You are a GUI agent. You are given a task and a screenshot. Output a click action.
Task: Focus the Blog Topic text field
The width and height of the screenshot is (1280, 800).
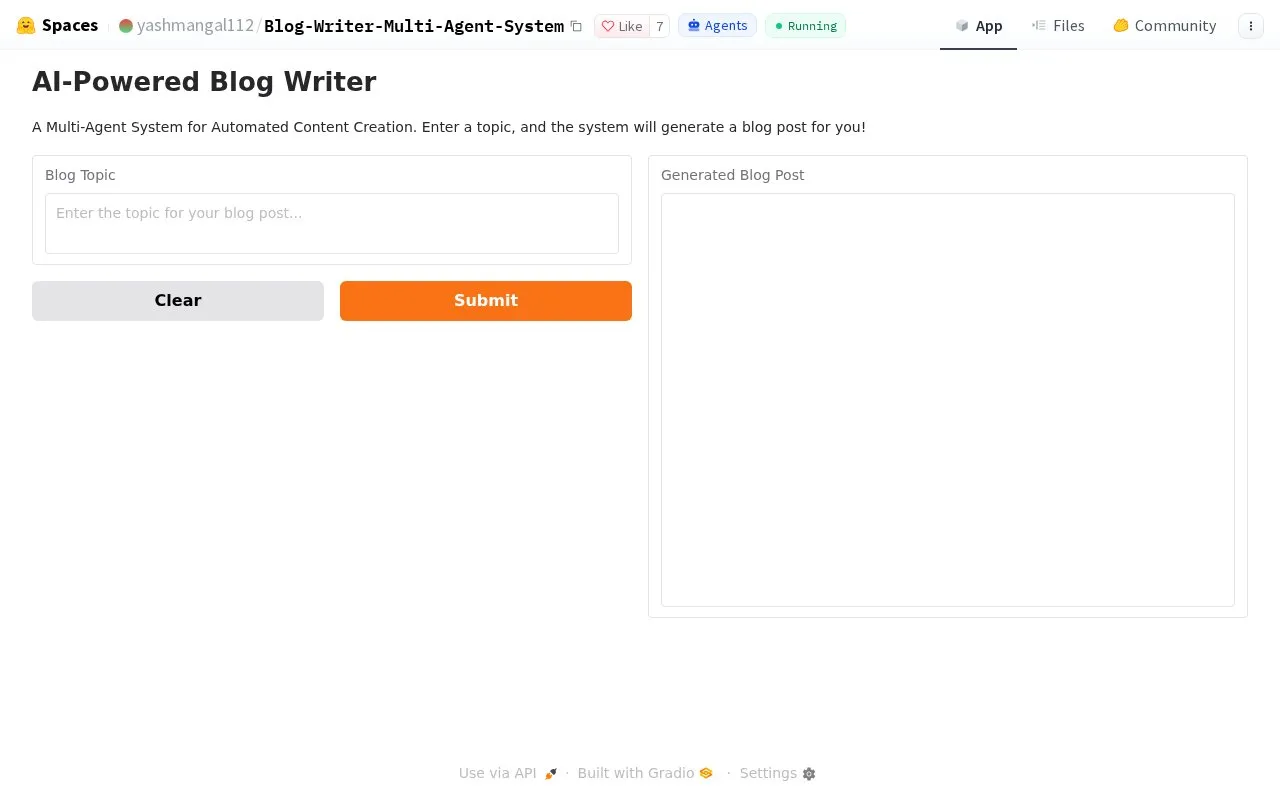[332, 223]
